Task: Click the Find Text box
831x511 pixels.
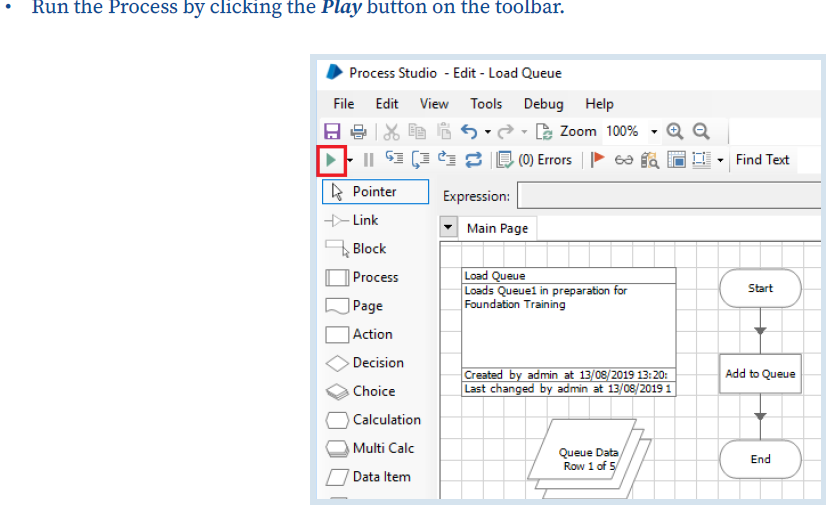Action: [x=763, y=160]
